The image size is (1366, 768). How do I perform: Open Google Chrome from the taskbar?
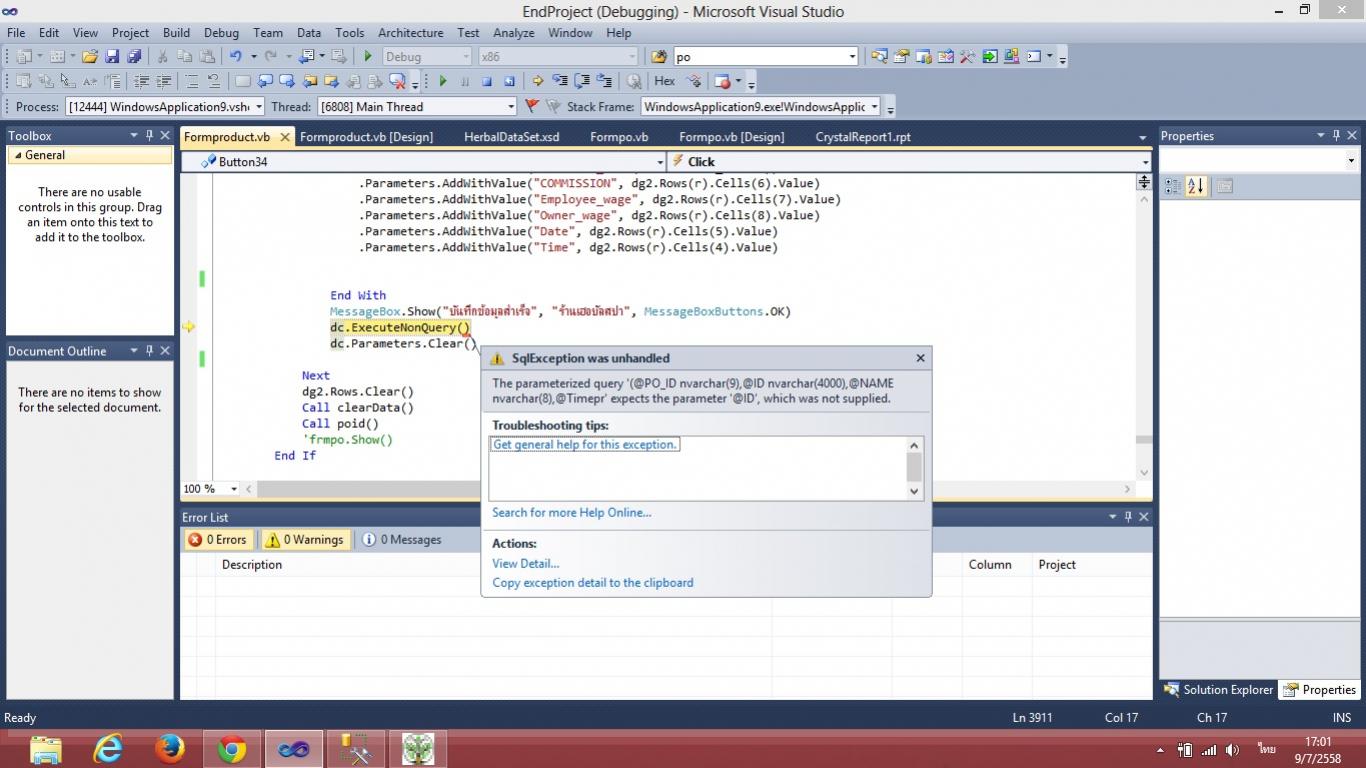click(x=232, y=749)
